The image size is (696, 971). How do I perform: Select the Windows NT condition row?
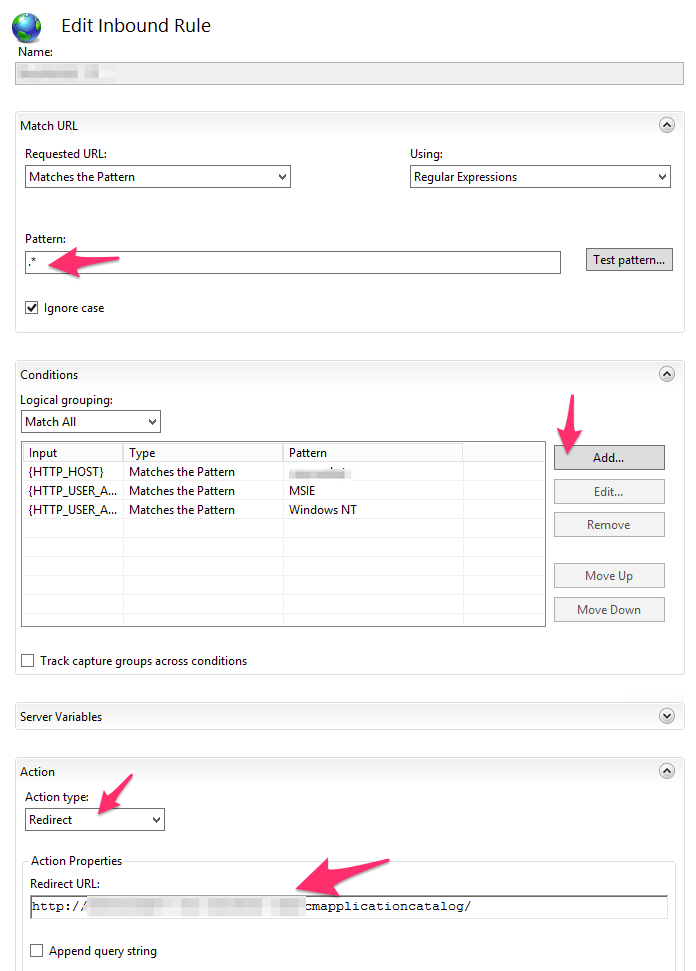(200, 510)
